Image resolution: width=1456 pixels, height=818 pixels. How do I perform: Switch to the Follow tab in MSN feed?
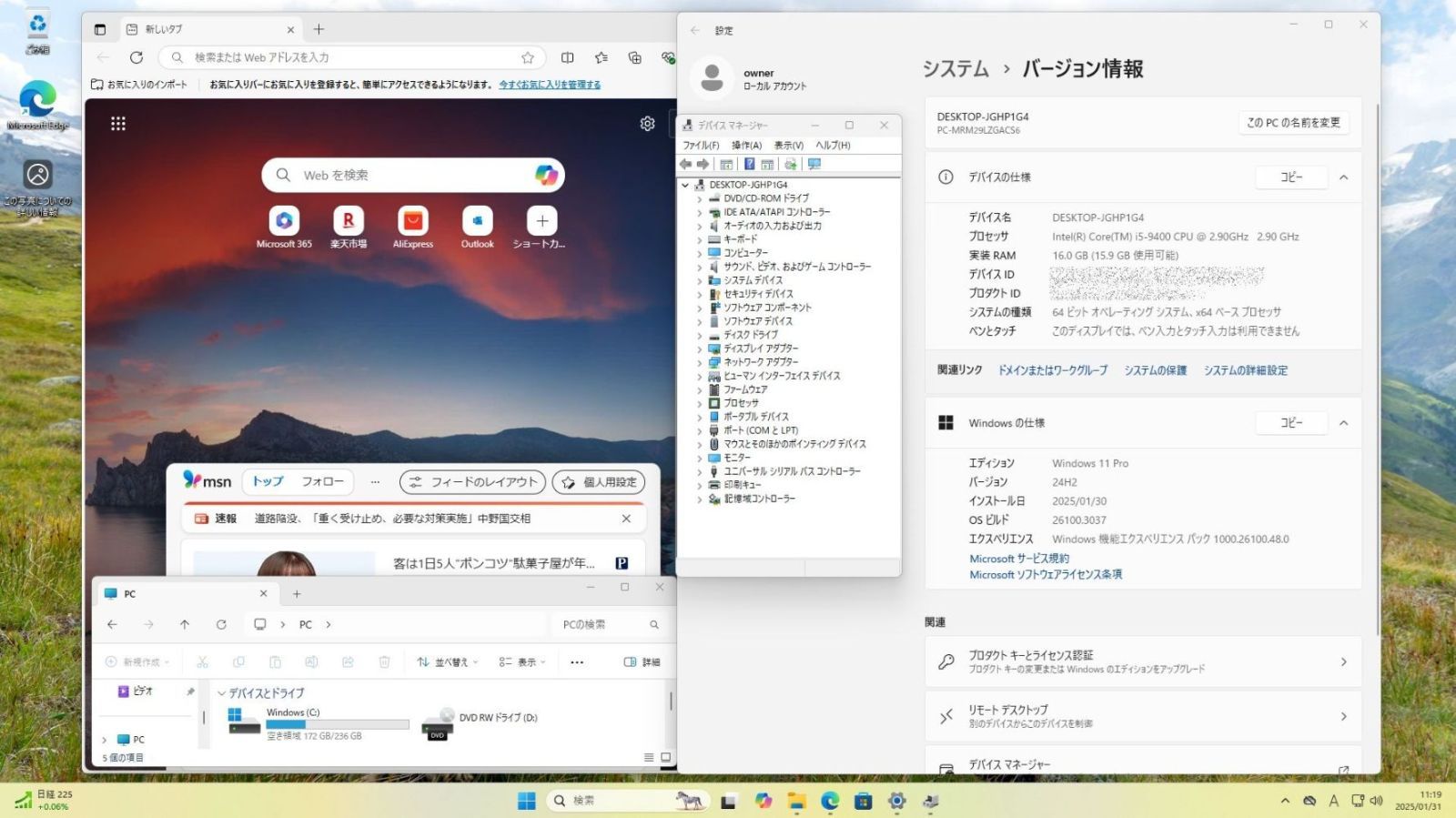click(323, 481)
